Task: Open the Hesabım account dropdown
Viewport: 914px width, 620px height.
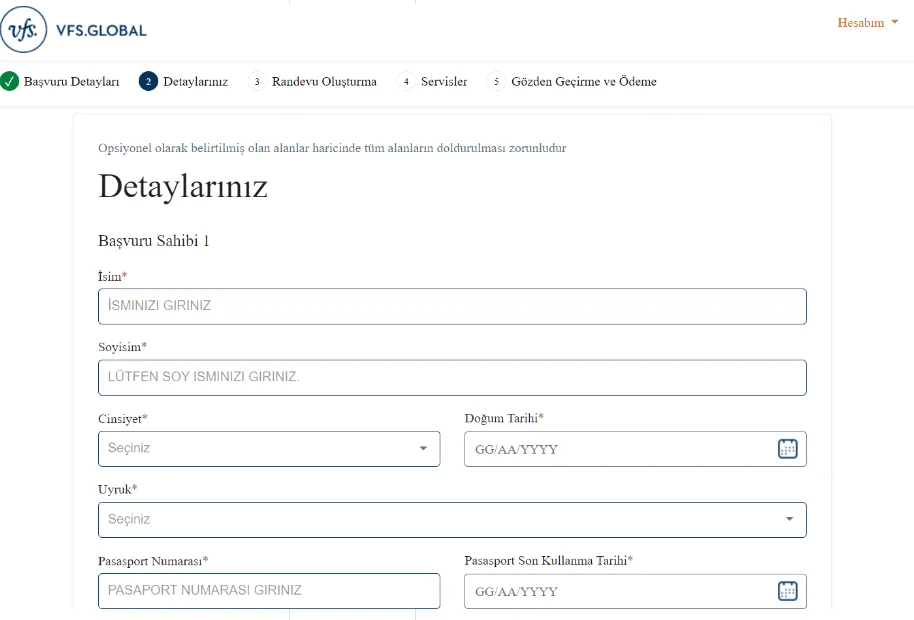Action: click(867, 23)
